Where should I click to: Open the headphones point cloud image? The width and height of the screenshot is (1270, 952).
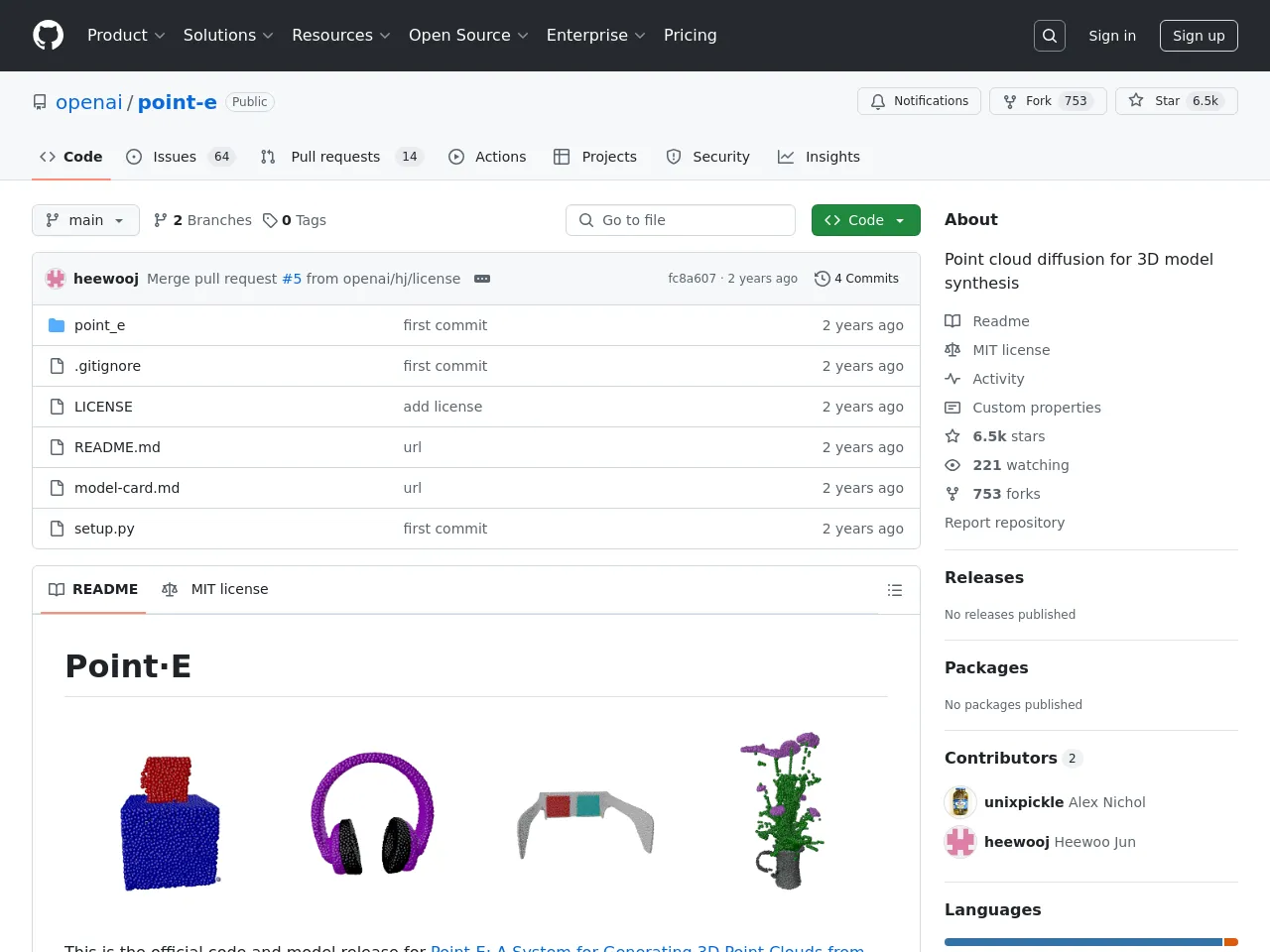pos(373,813)
